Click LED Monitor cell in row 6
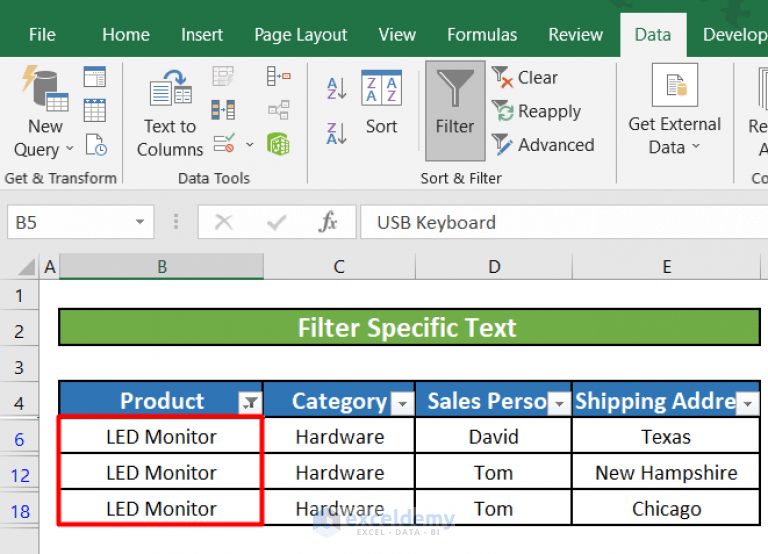768x554 pixels. (161, 436)
